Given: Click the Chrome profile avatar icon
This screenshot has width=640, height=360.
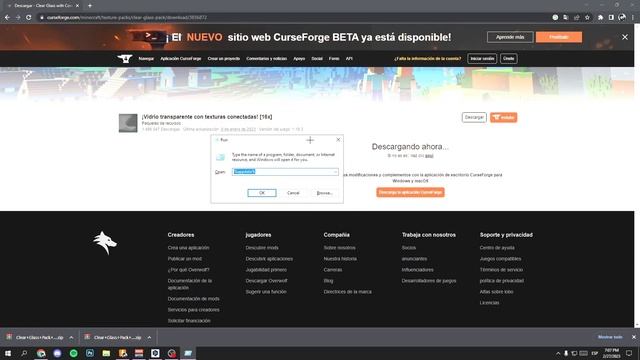Looking at the screenshot, I should coord(622,18).
